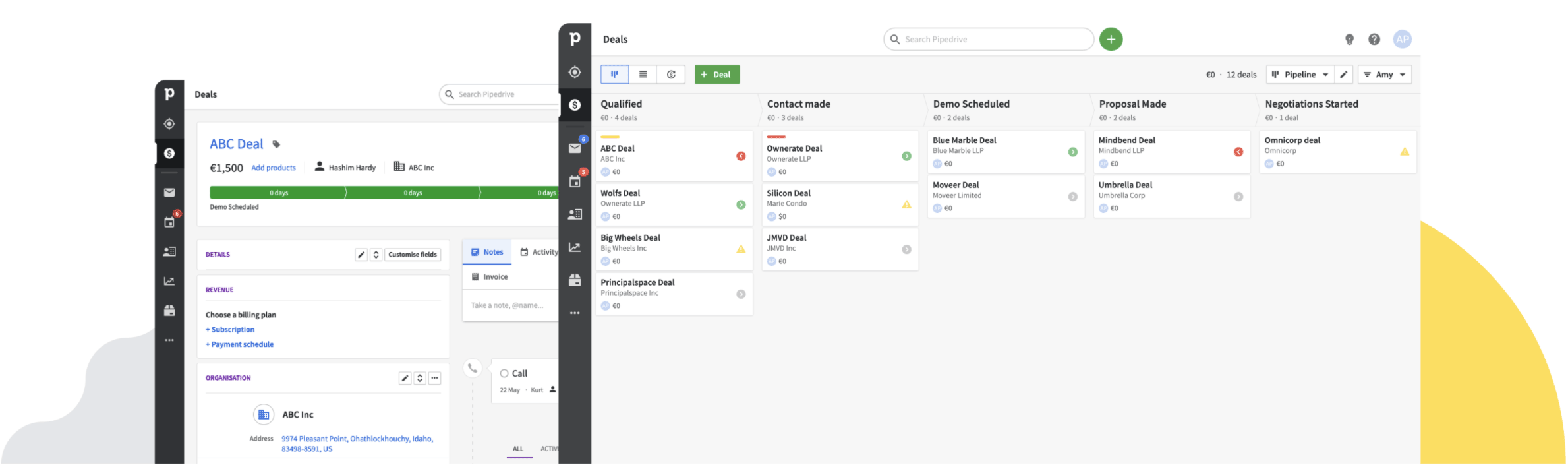The height and width of the screenshot is (467, 1568).
Task: Click the green + Deal button
Action: click(716, 75)
